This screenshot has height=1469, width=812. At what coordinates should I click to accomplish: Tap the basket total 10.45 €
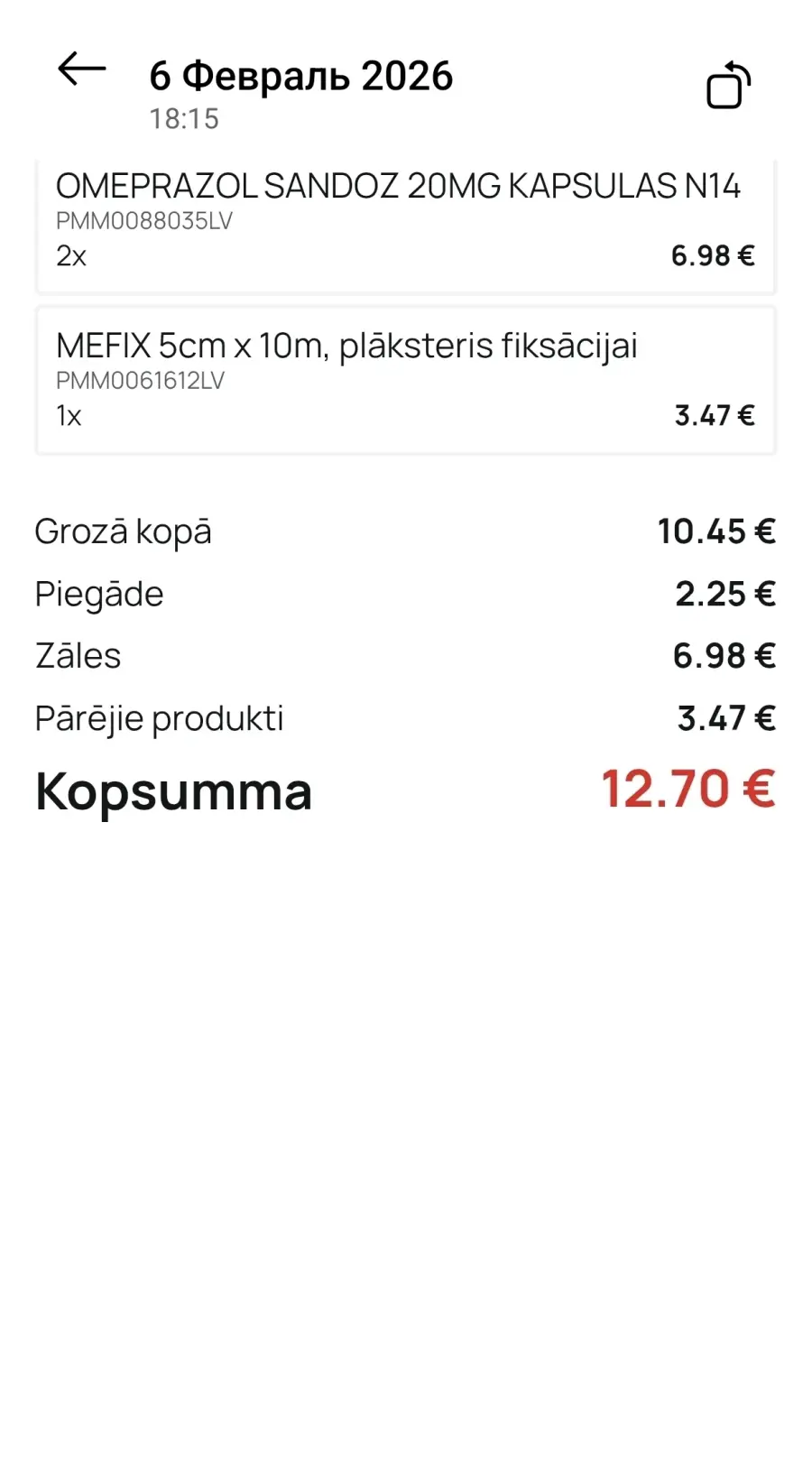(x=715, y=531)
